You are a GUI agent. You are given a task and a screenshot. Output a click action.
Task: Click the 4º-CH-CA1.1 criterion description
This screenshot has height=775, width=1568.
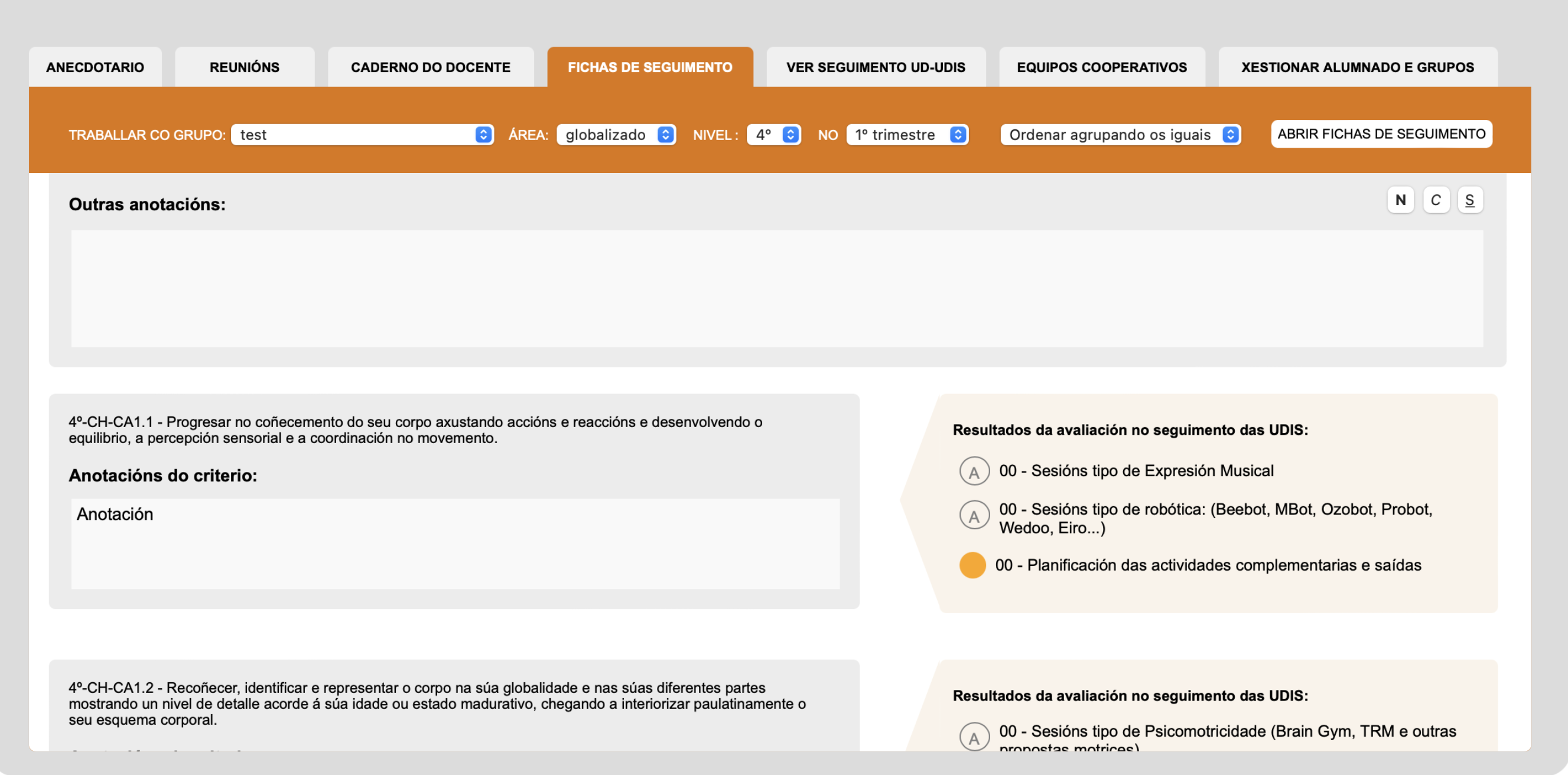[x=415, y=430]
